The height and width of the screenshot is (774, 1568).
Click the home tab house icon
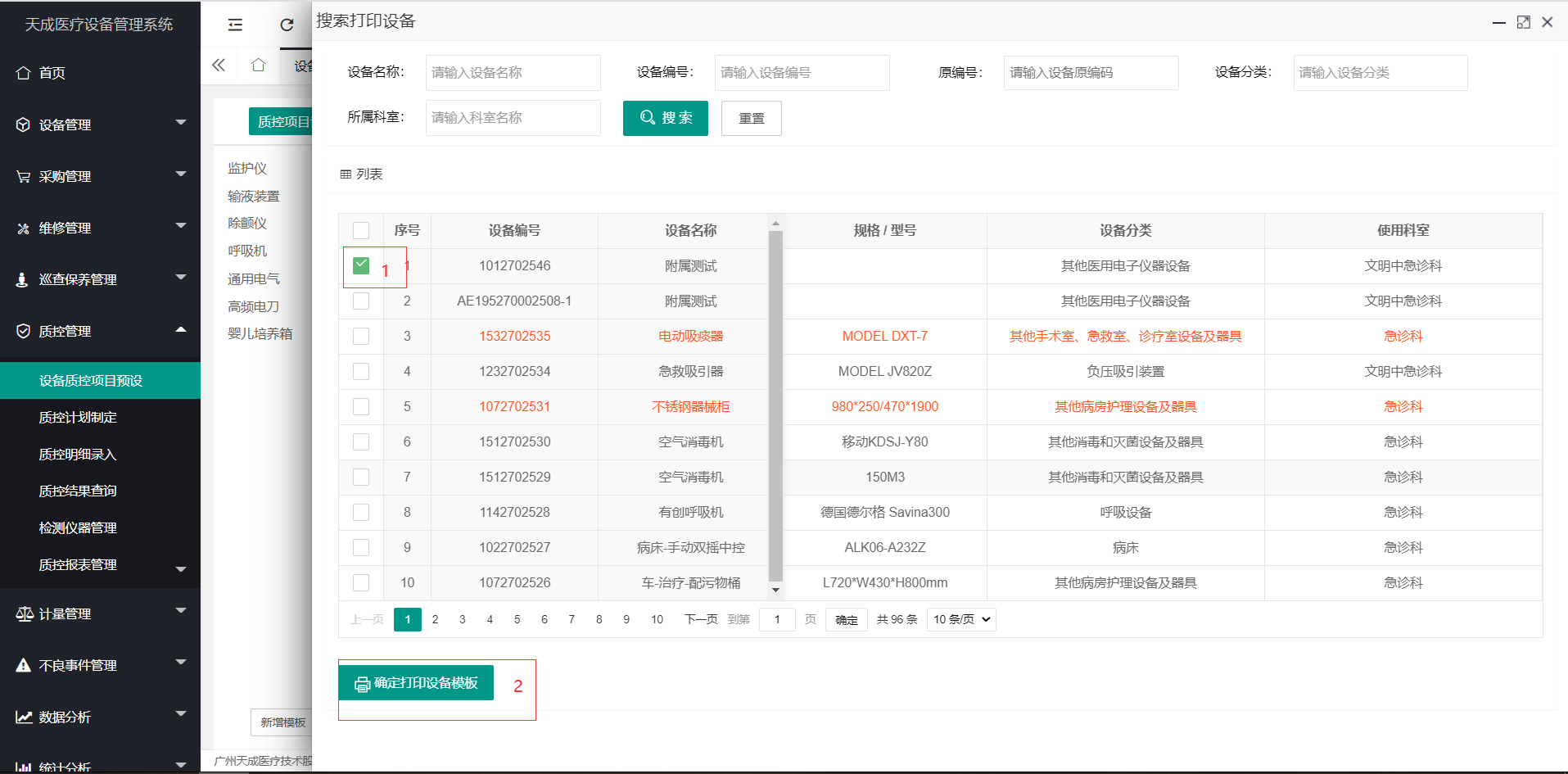259,65
